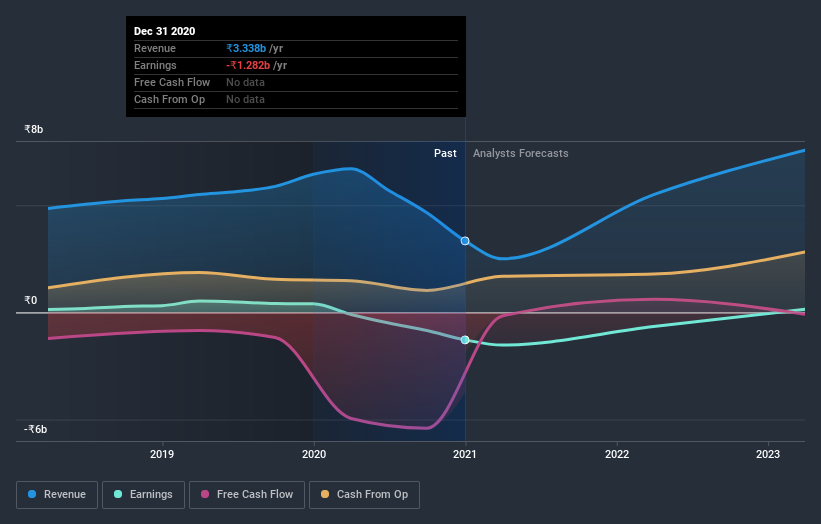
Task: Click the Analysts Forecasts label
Action: click(x=520, y=153)
